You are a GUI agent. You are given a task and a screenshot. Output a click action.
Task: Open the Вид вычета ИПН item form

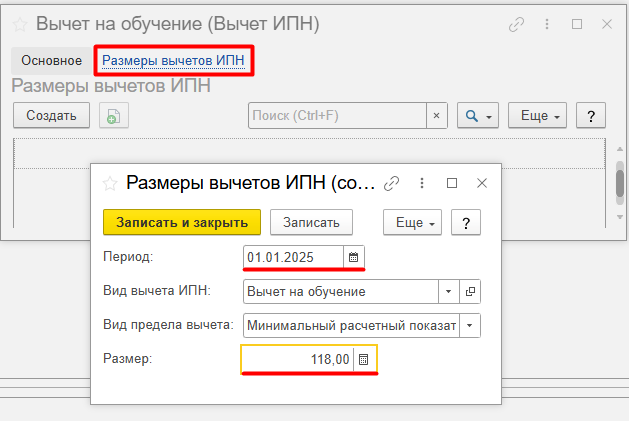(x=470, y=291)
